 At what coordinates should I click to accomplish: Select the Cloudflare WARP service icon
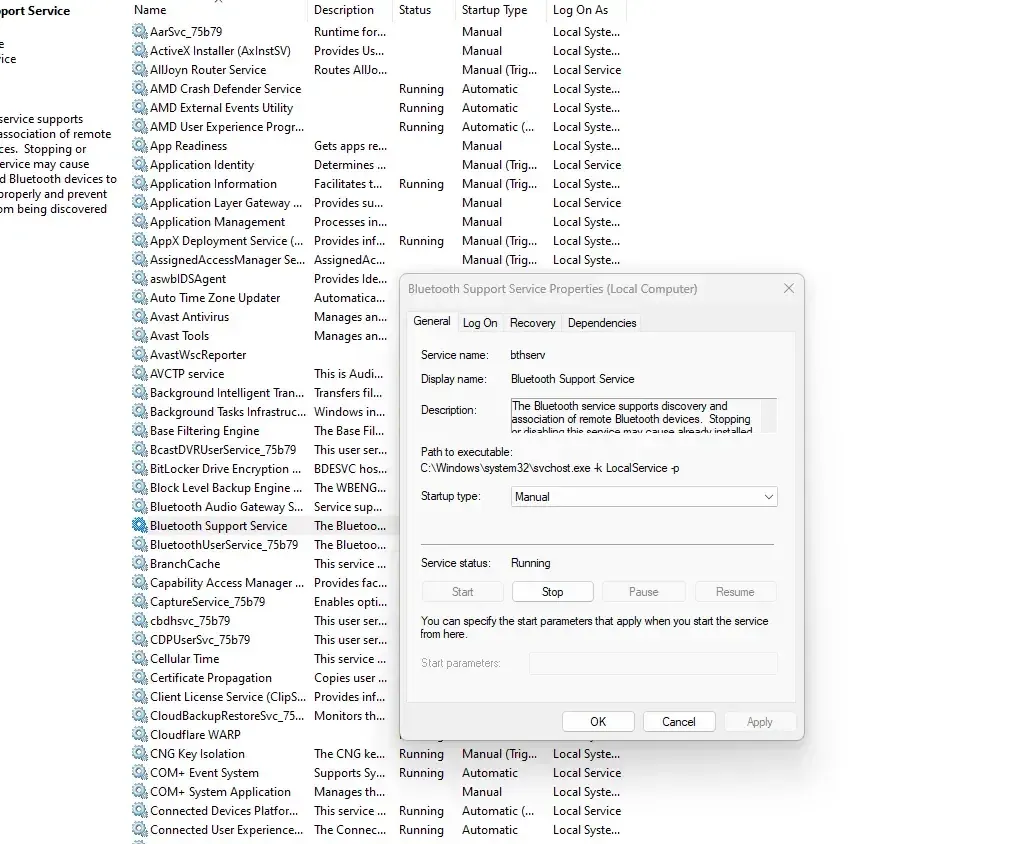coord(139,735)
